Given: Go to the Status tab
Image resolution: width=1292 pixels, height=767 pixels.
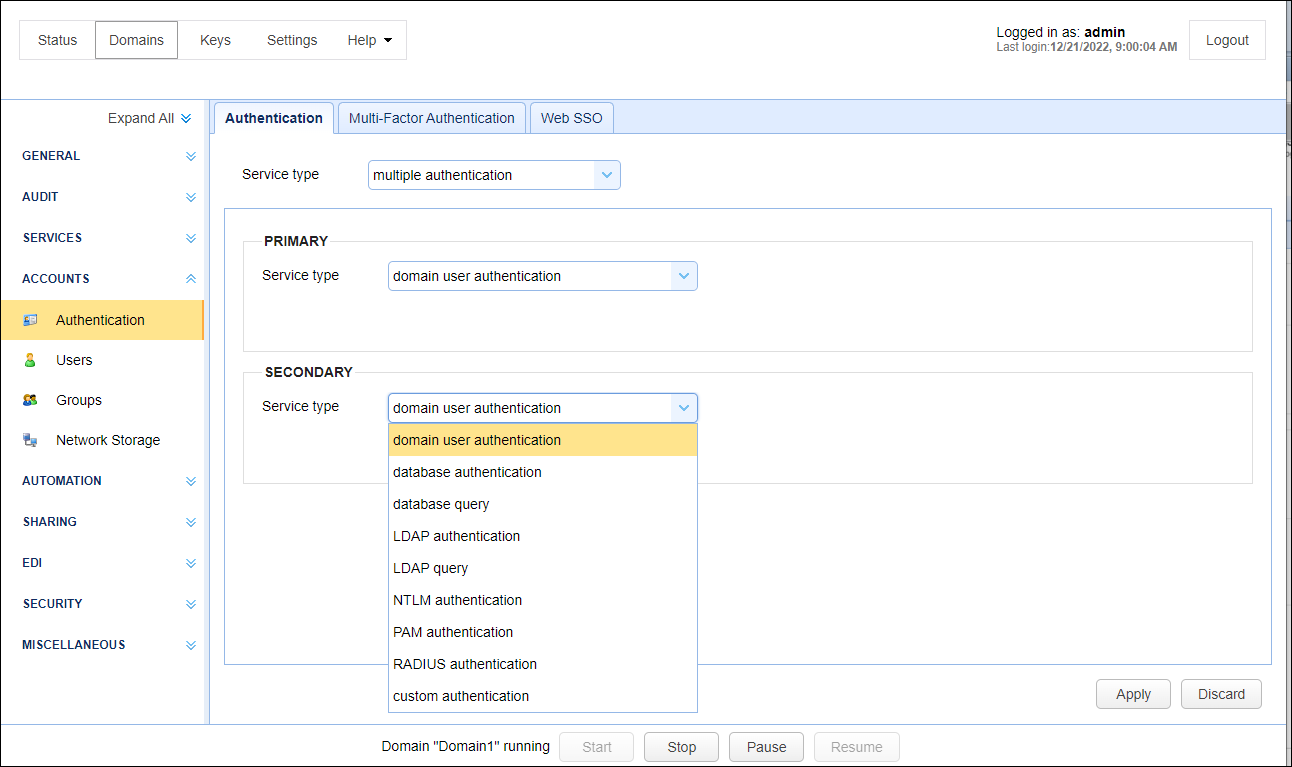Looking at the screenshot, I should tap(57, 40).
